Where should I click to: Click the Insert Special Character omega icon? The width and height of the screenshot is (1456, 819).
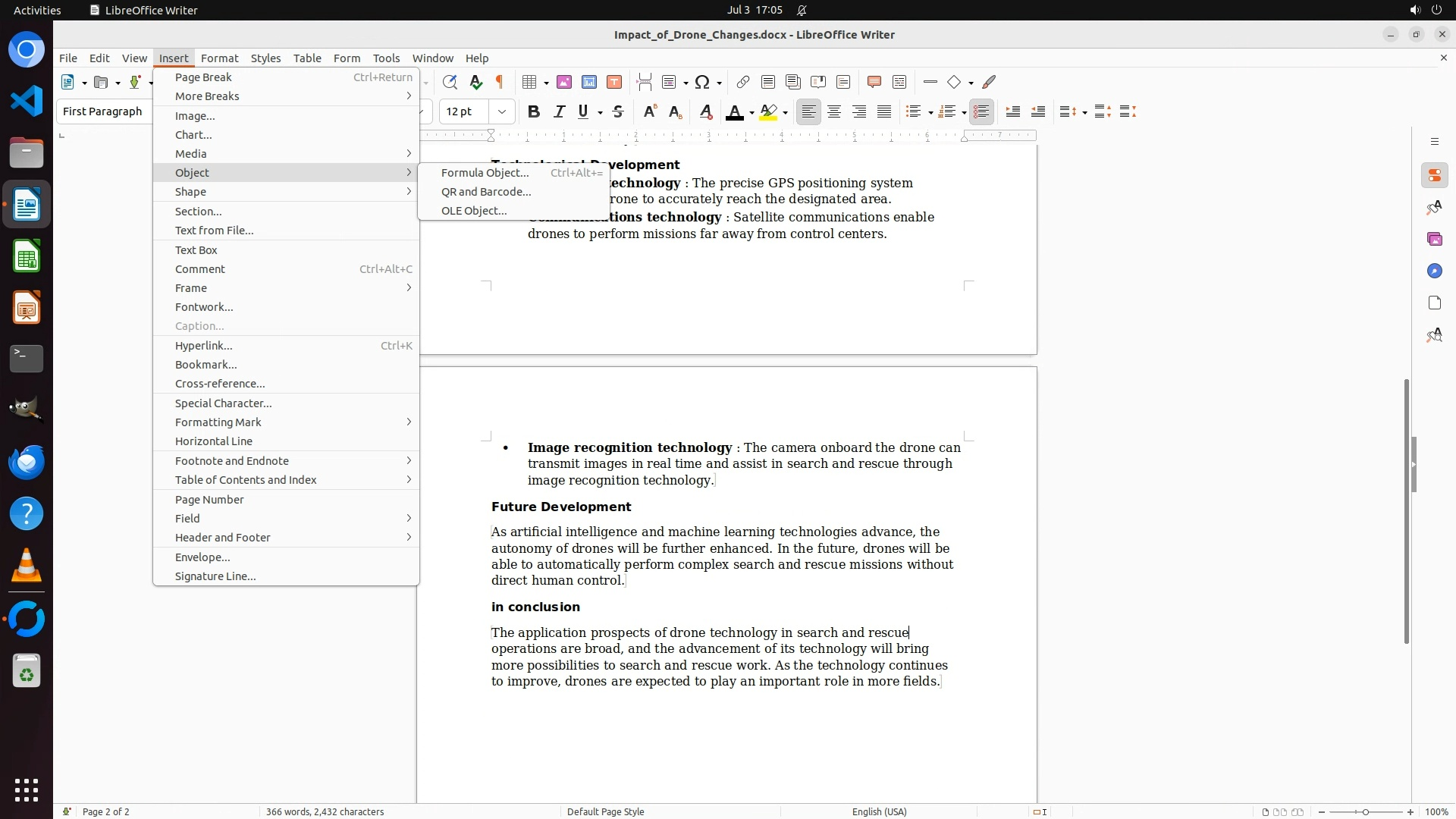(702, 82)
